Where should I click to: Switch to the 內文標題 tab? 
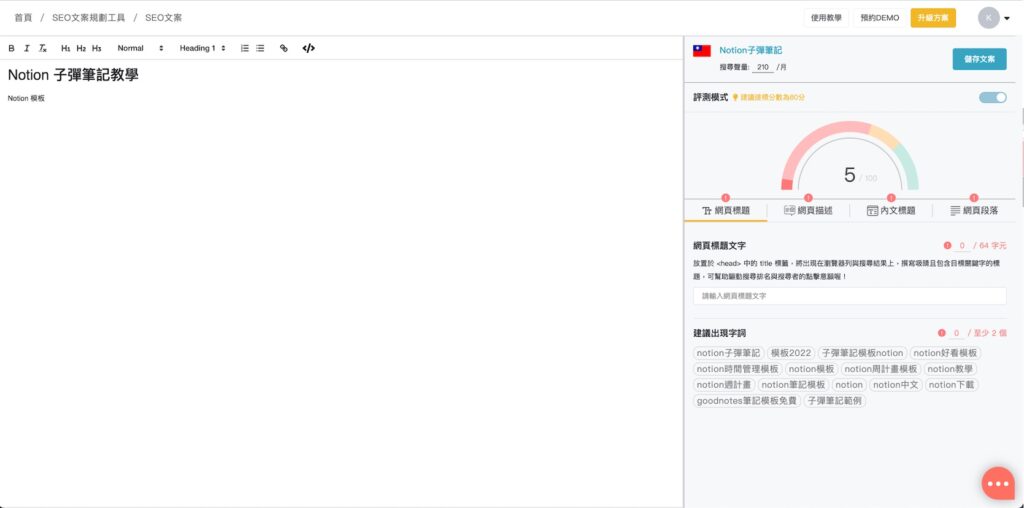(x=891, y=211)
